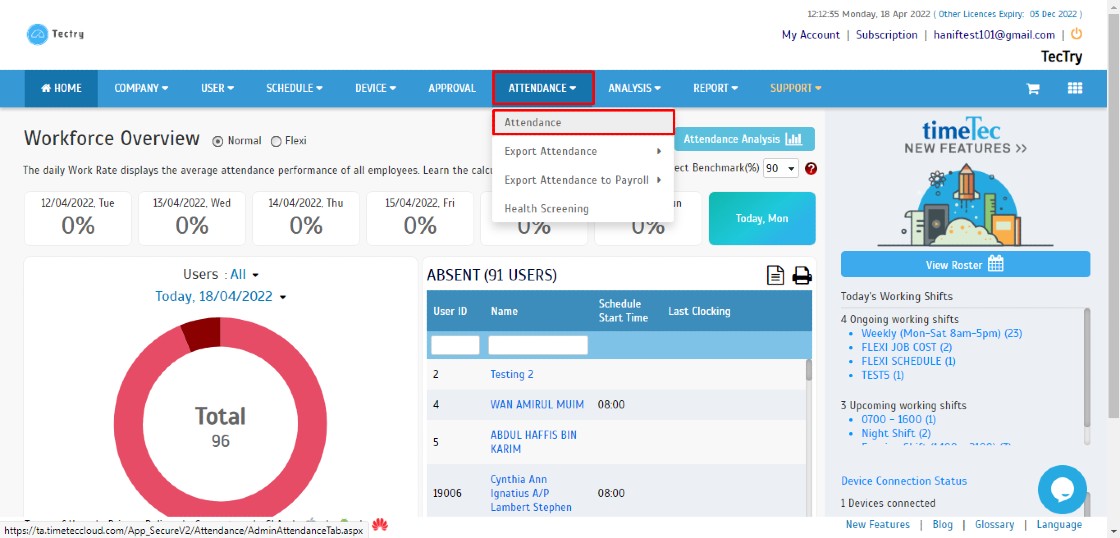Choose Attendance from the dropdown

pyautogui.click(x=583, y=122)
